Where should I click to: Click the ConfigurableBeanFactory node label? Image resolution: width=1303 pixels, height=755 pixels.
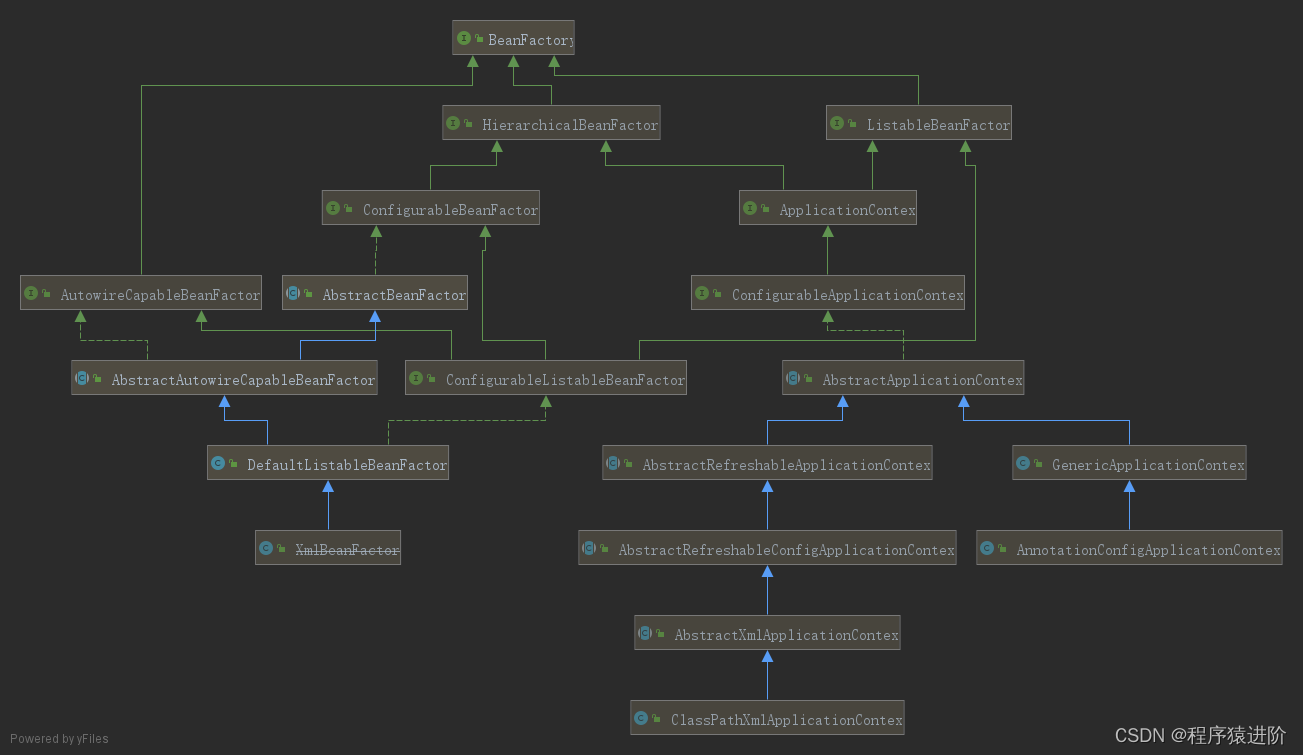450,210
